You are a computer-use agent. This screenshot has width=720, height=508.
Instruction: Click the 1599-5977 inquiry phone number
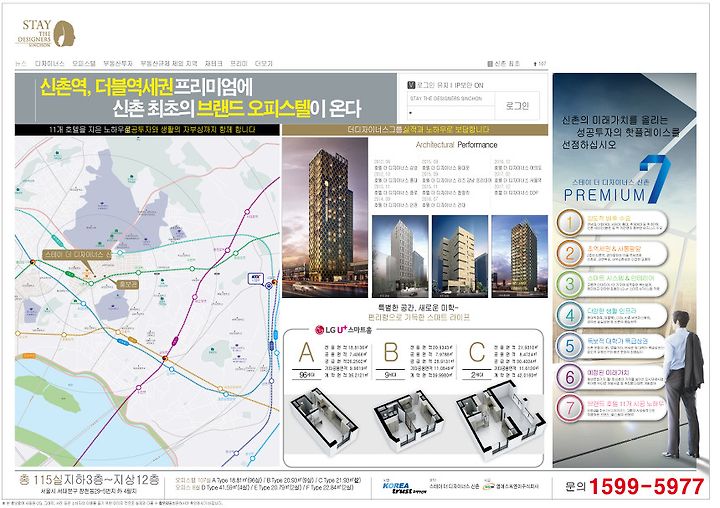[646, 486]
